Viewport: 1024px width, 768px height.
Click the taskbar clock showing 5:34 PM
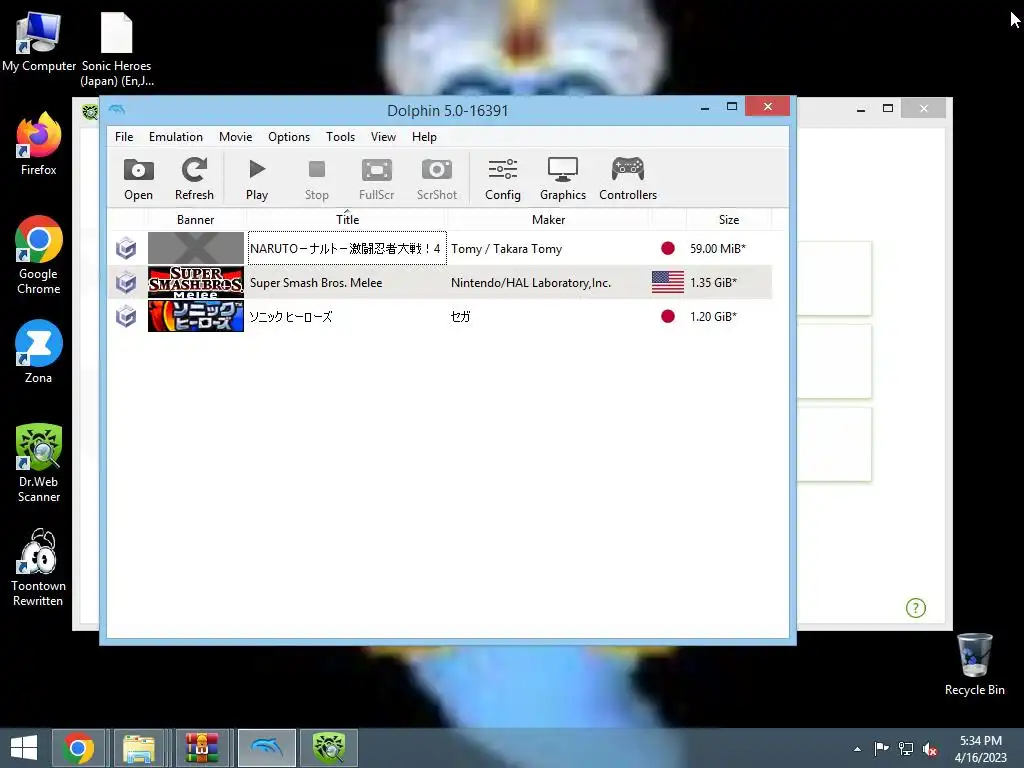(980, 749)
